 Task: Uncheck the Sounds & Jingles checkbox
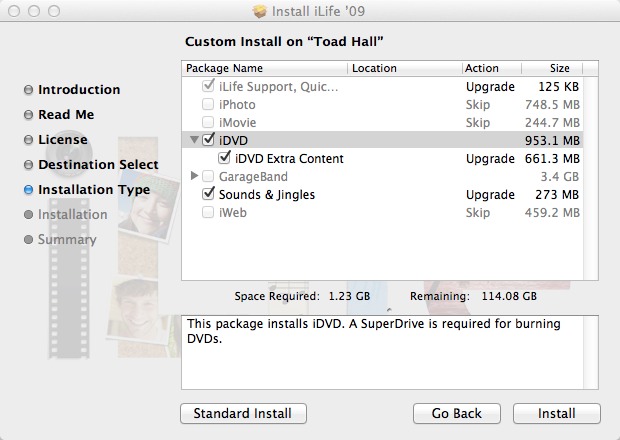pyautogui.click(x=208, y=194)
